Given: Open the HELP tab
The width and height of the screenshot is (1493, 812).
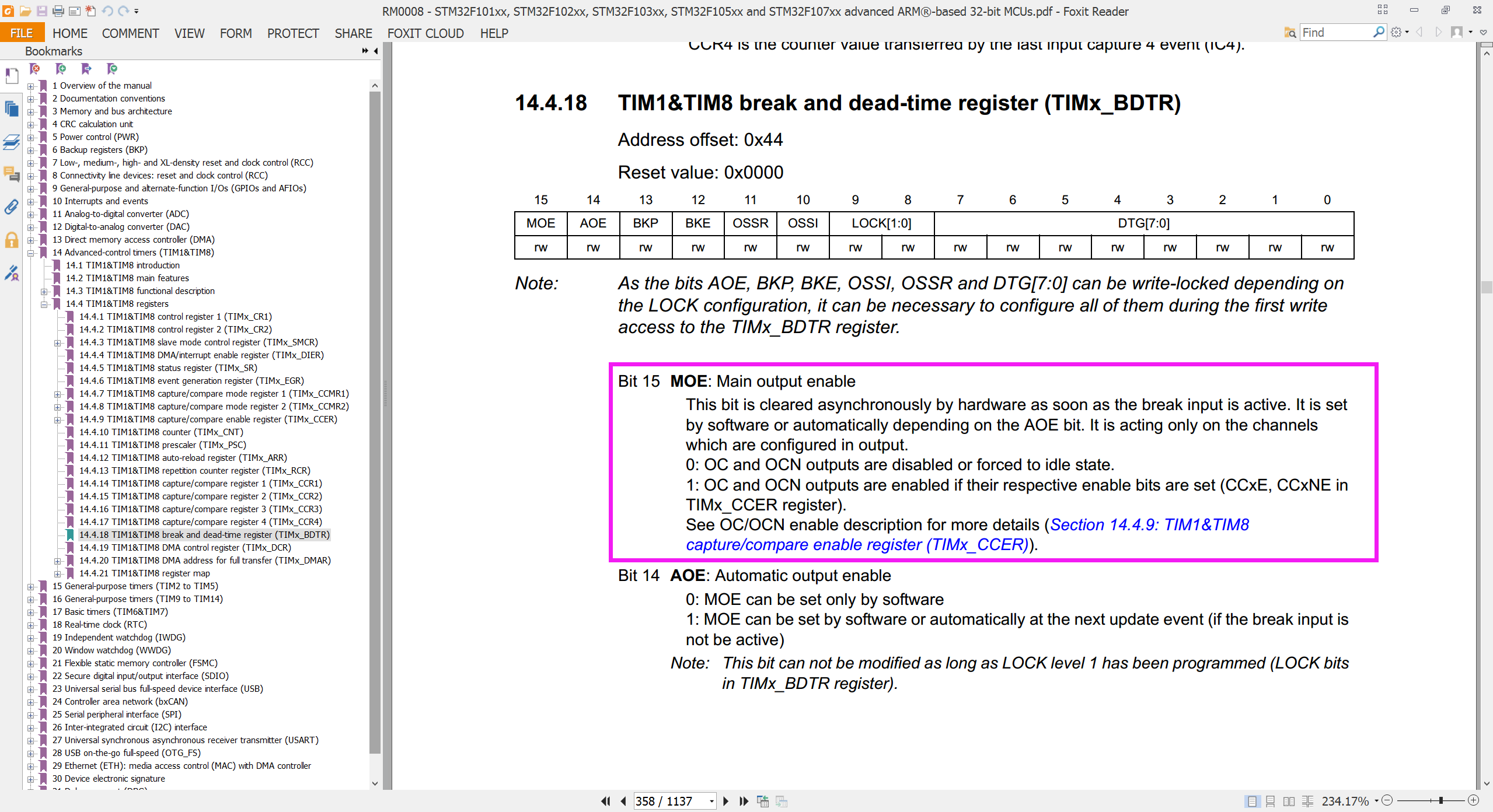Looking at the screenshot, I should (494, 33).
